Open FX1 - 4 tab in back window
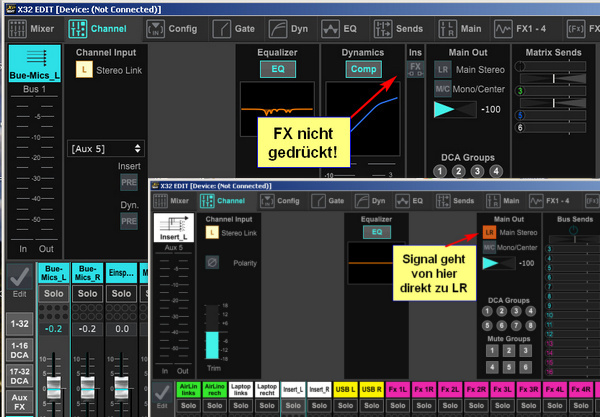Image resolution: width=600 pixels, height=417 pixels. click(x=520, y=29)
